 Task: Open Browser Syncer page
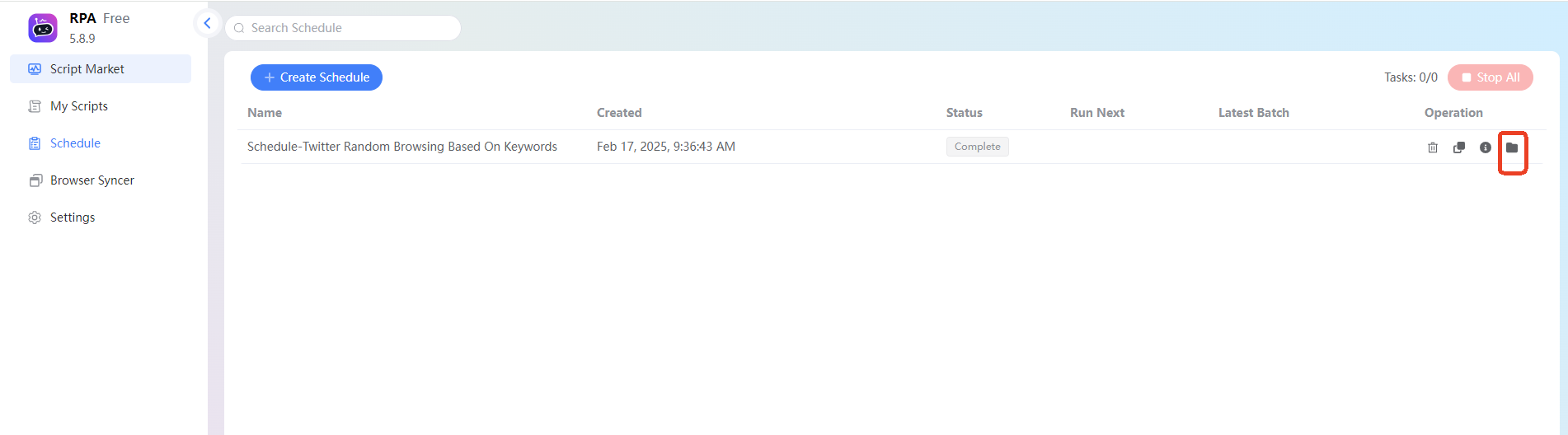point(92,180)
